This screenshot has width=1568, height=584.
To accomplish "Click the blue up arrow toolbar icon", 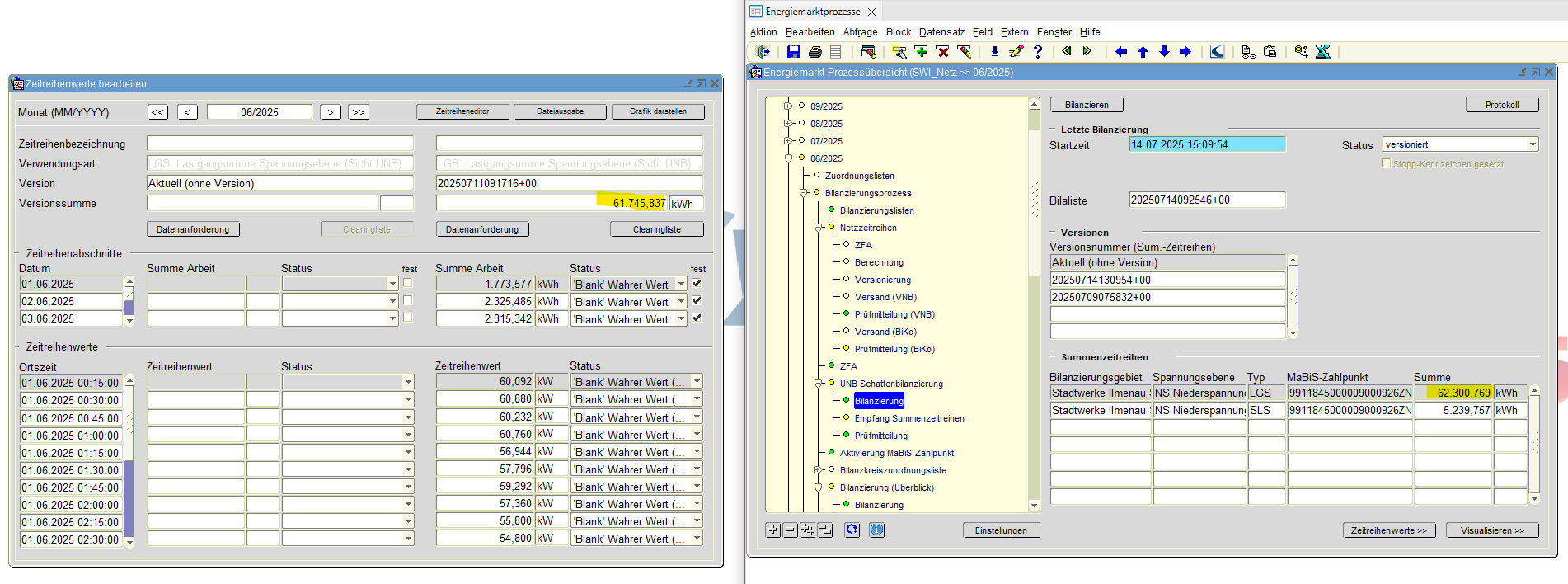I will pyautogui.click(x=1143, y=52).
